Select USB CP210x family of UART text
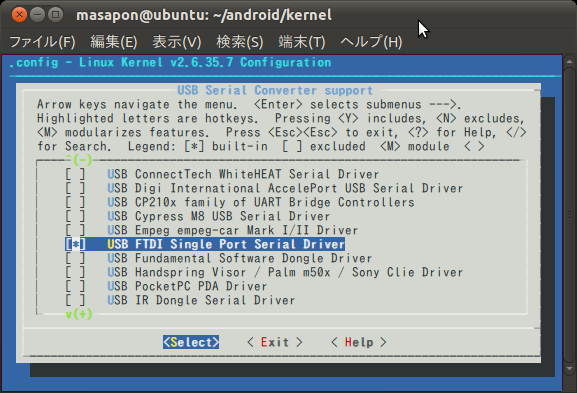The height and width of the screenshot is (393, 577). (261, 202)
